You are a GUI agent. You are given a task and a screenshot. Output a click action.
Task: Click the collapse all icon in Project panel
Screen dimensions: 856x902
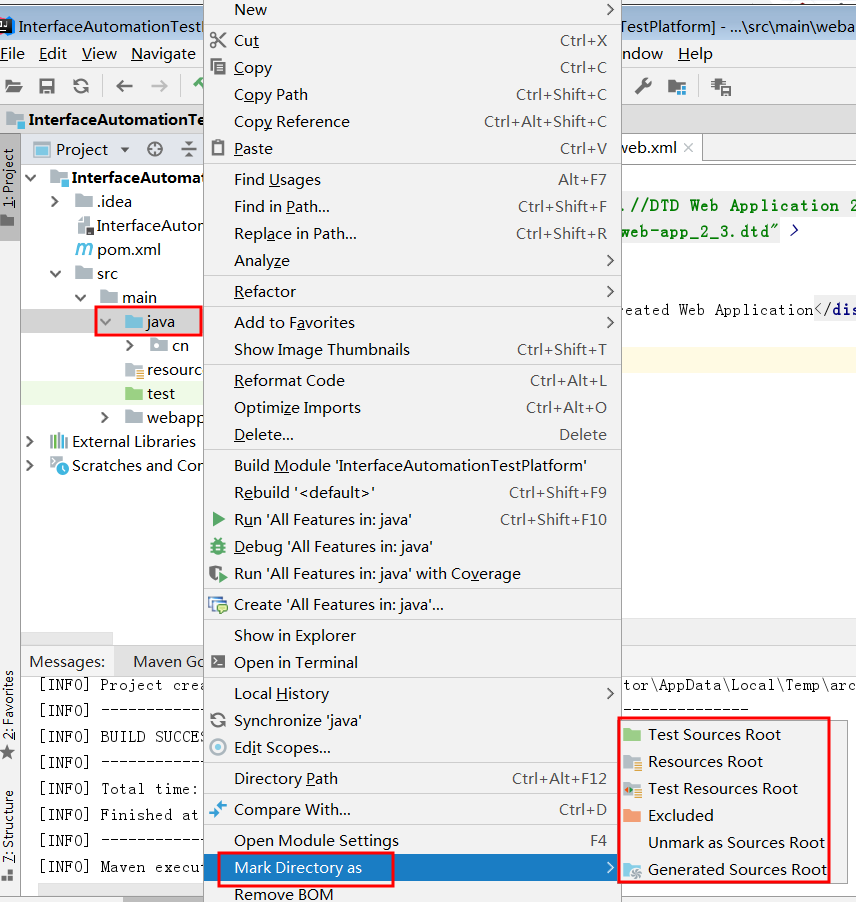point(189,150)
